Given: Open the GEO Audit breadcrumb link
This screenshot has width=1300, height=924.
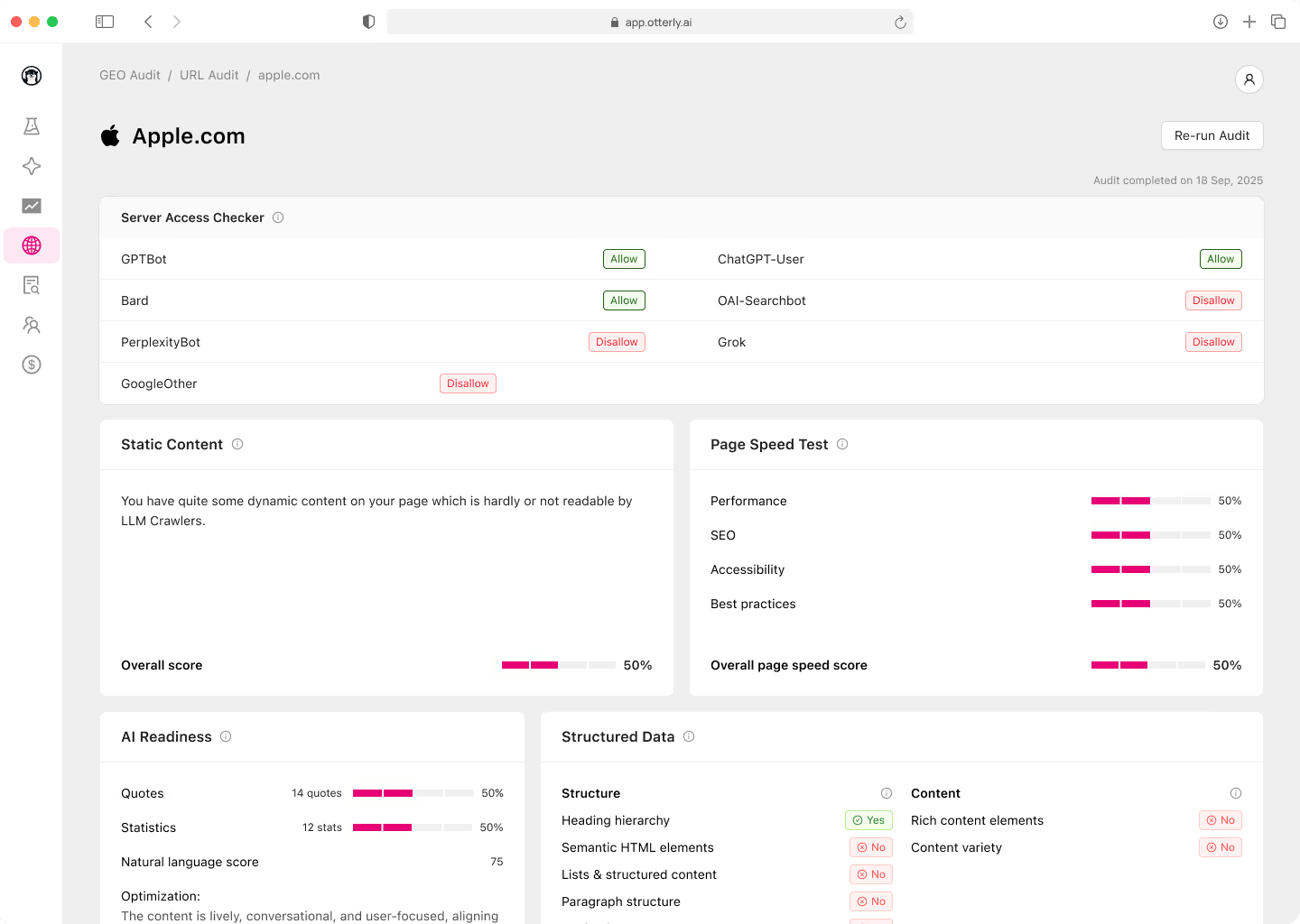Looking at the screenshot, I should pos(129,75).
